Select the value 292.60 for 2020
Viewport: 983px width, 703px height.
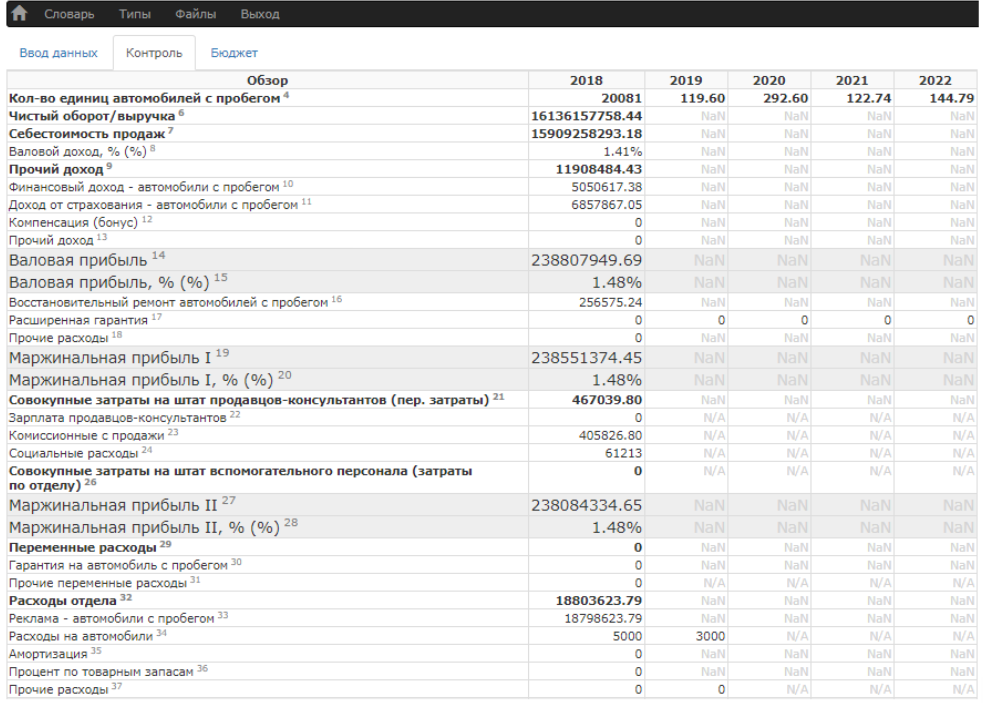click(x=786, y=98)
